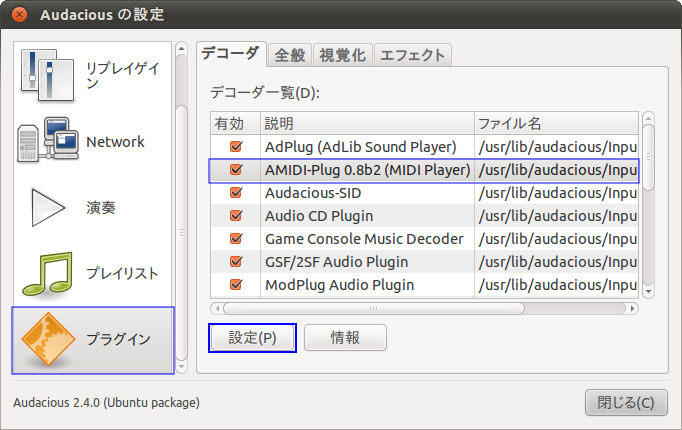Click the 演奏 label in sidebar
Screen dimensions: 682x430
click(x=101, y=208)
